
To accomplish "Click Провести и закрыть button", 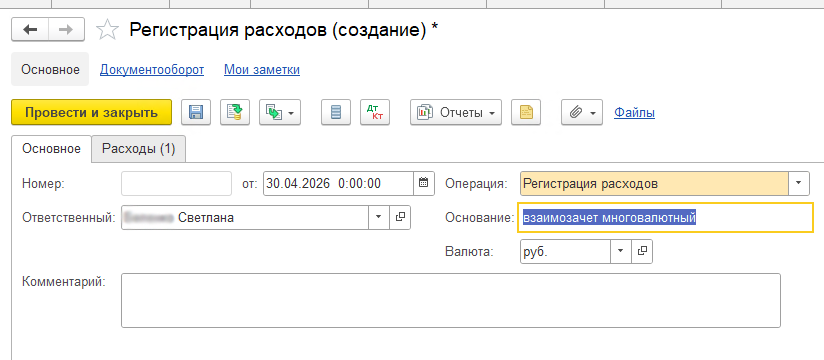I will coord(91,112).
